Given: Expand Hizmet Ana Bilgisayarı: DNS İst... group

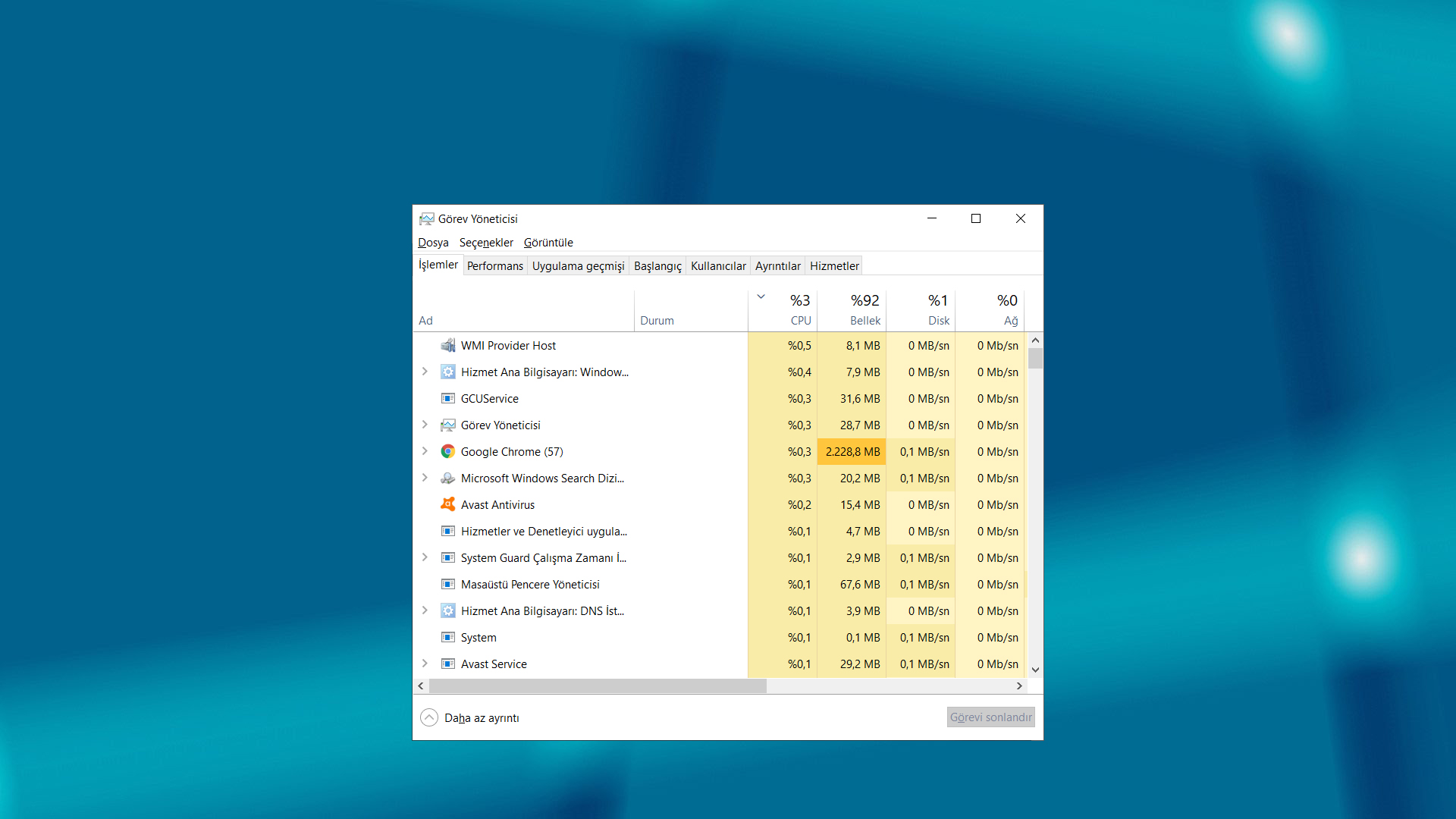Looking at the screenshot, I should [x=425, y=610].
